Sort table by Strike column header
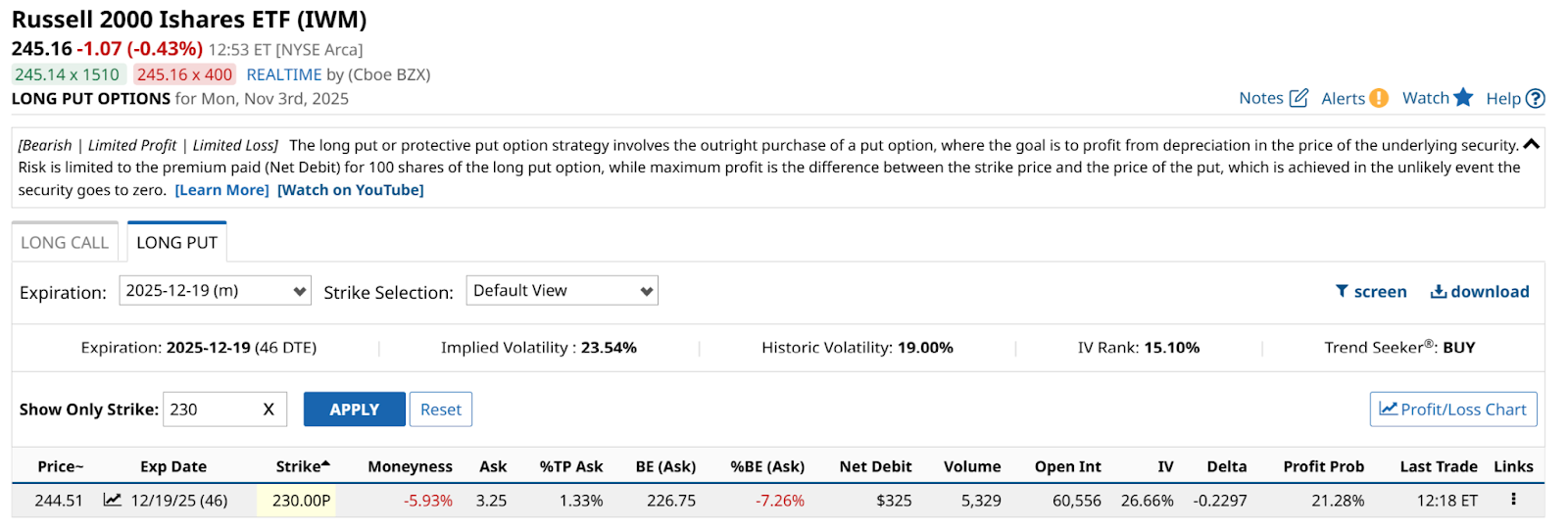This screenshot has width=1568, height=530. click(302, 466)
